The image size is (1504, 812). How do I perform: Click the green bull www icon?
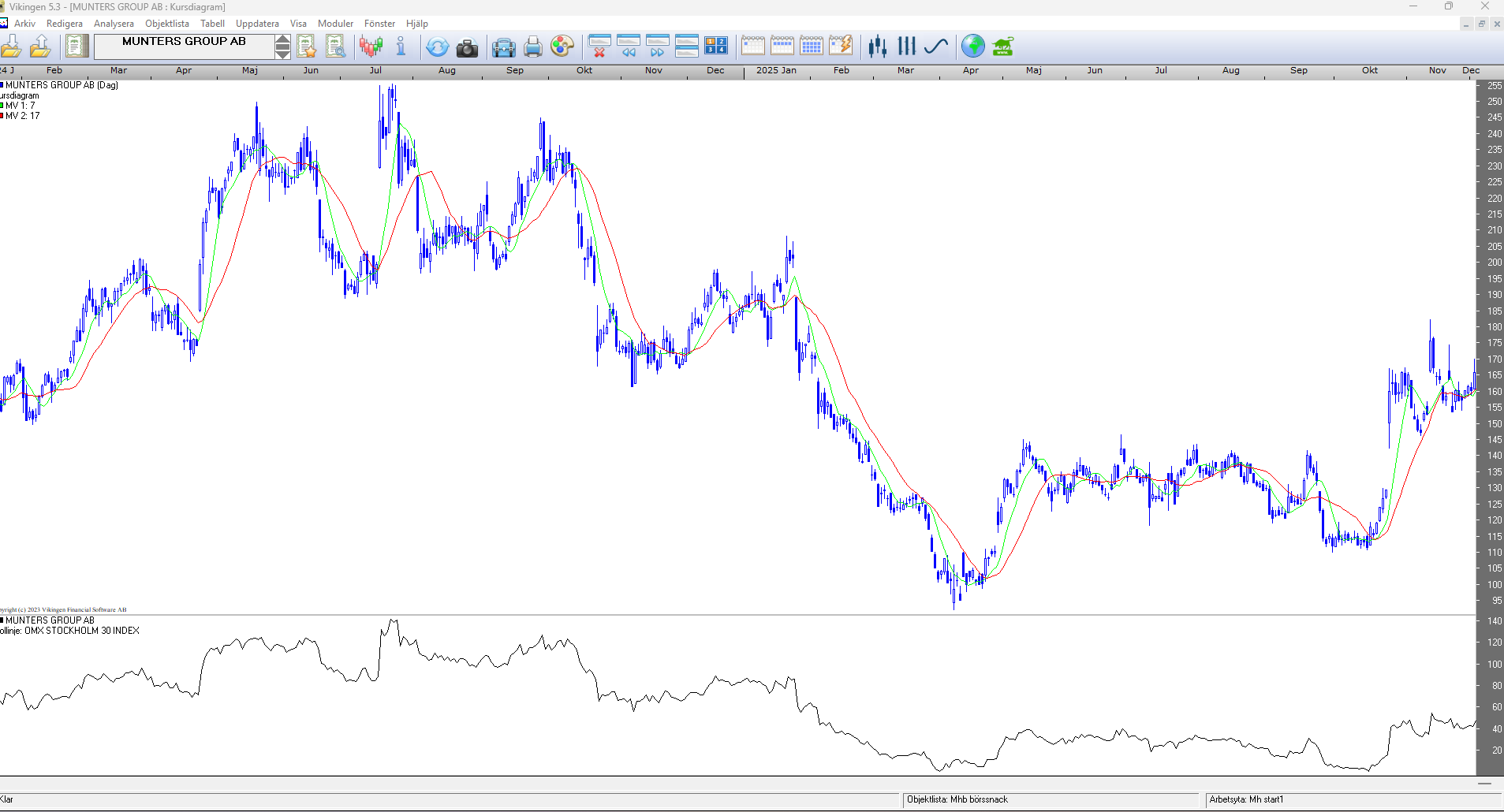(x=1002, y=47)
